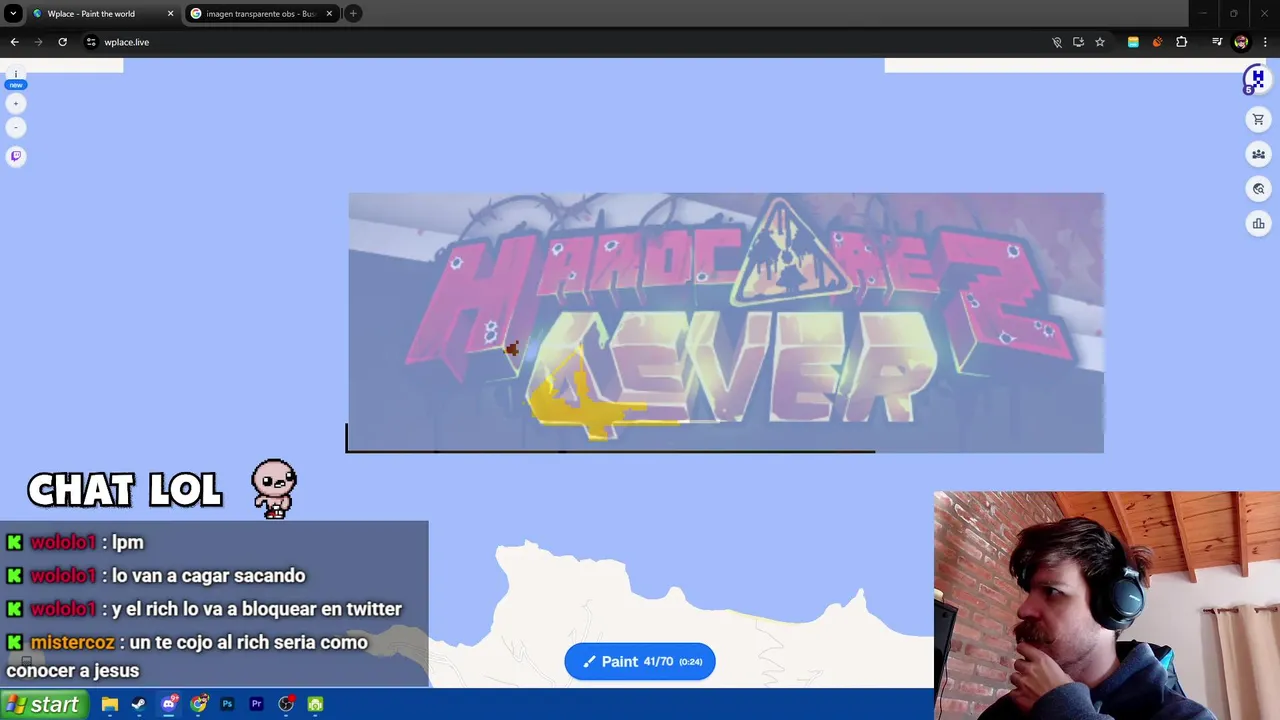Go back to the previous page
1280x720 pixels.
point(14,42)
